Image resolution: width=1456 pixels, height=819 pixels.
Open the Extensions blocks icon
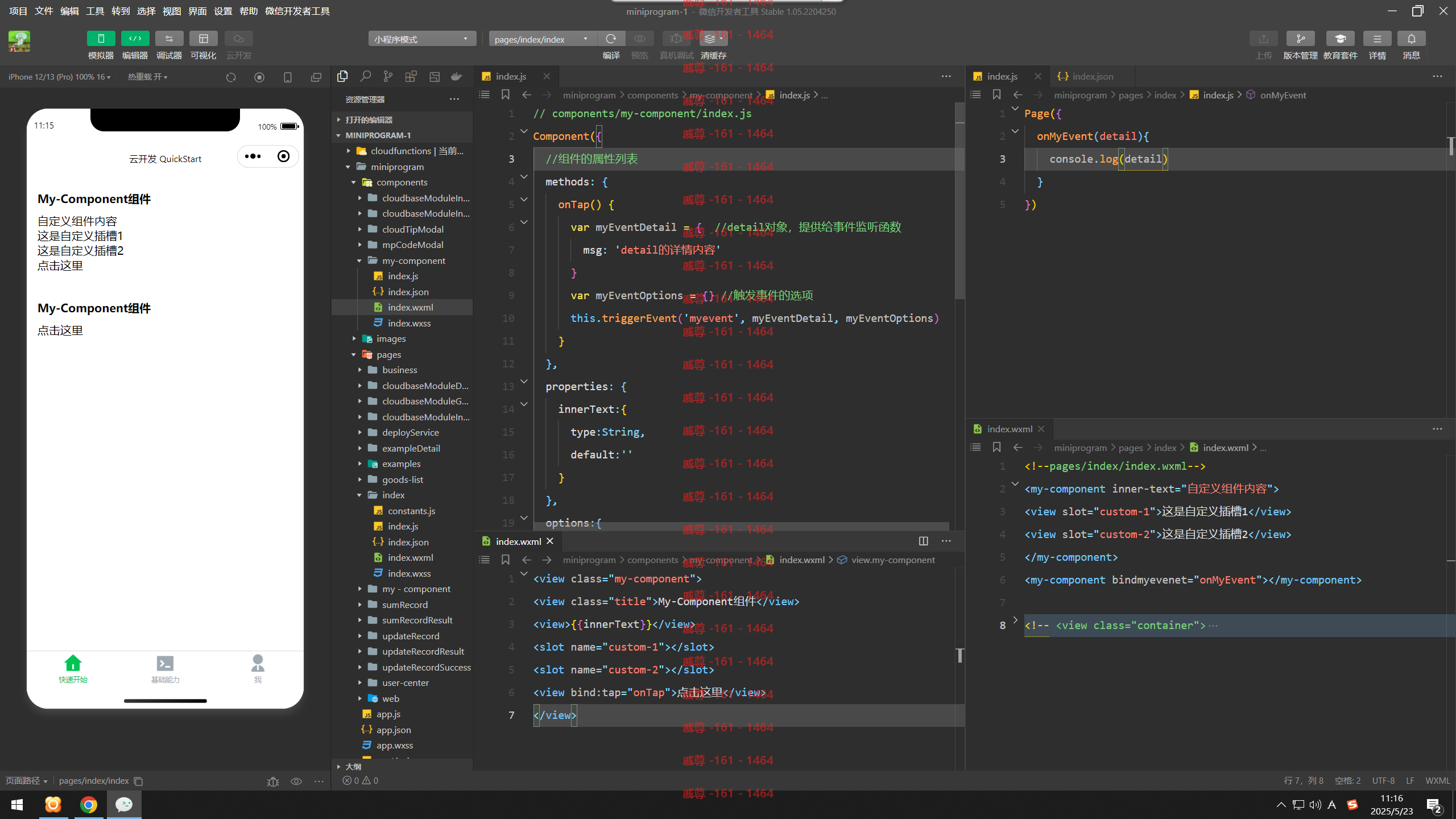(411, 76)
